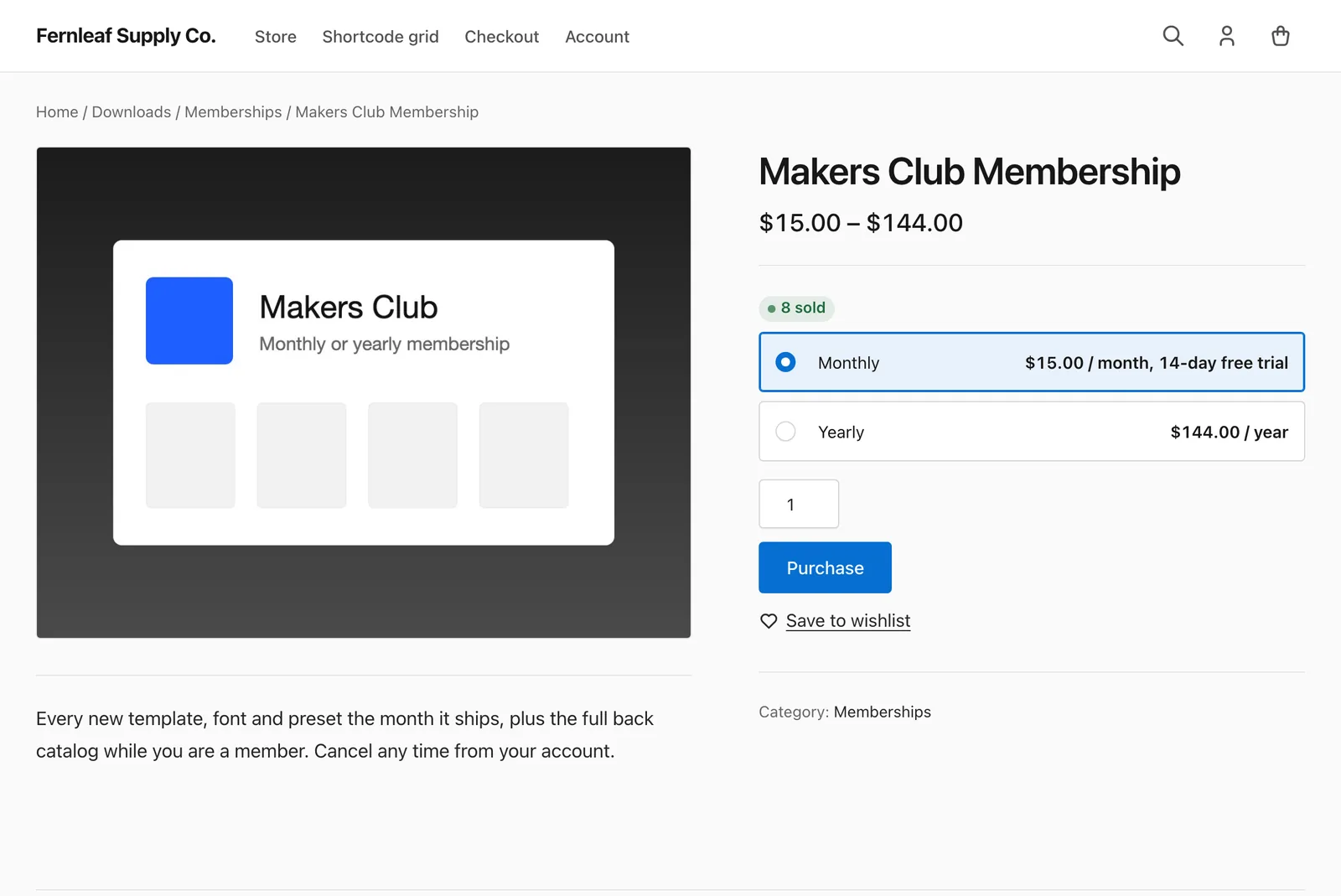This screenshot has width=1341, height=896.
Task: Go to Store in navigation
Action: [276, 37]
